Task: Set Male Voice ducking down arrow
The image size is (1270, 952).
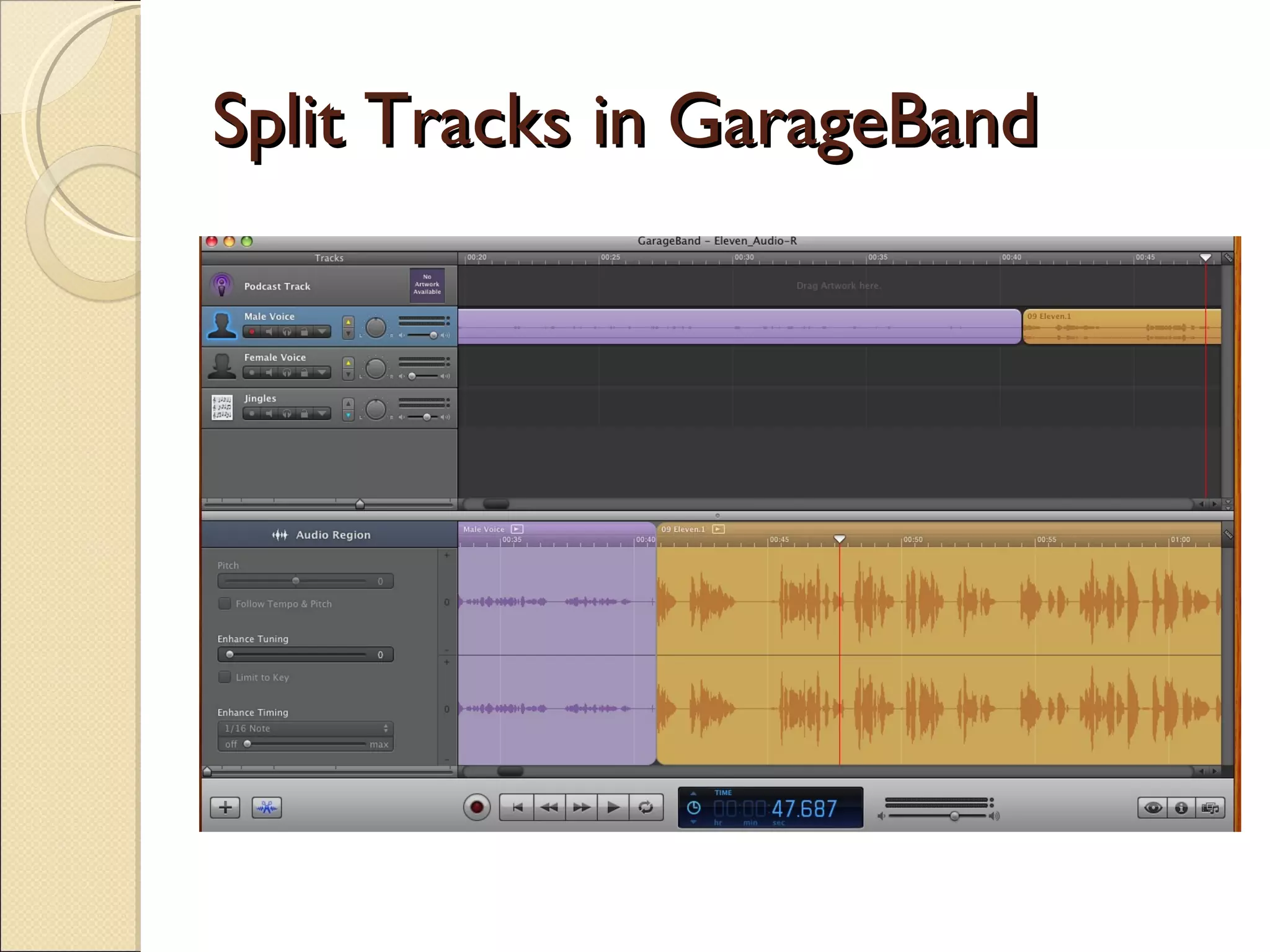Action: point(349,333)
